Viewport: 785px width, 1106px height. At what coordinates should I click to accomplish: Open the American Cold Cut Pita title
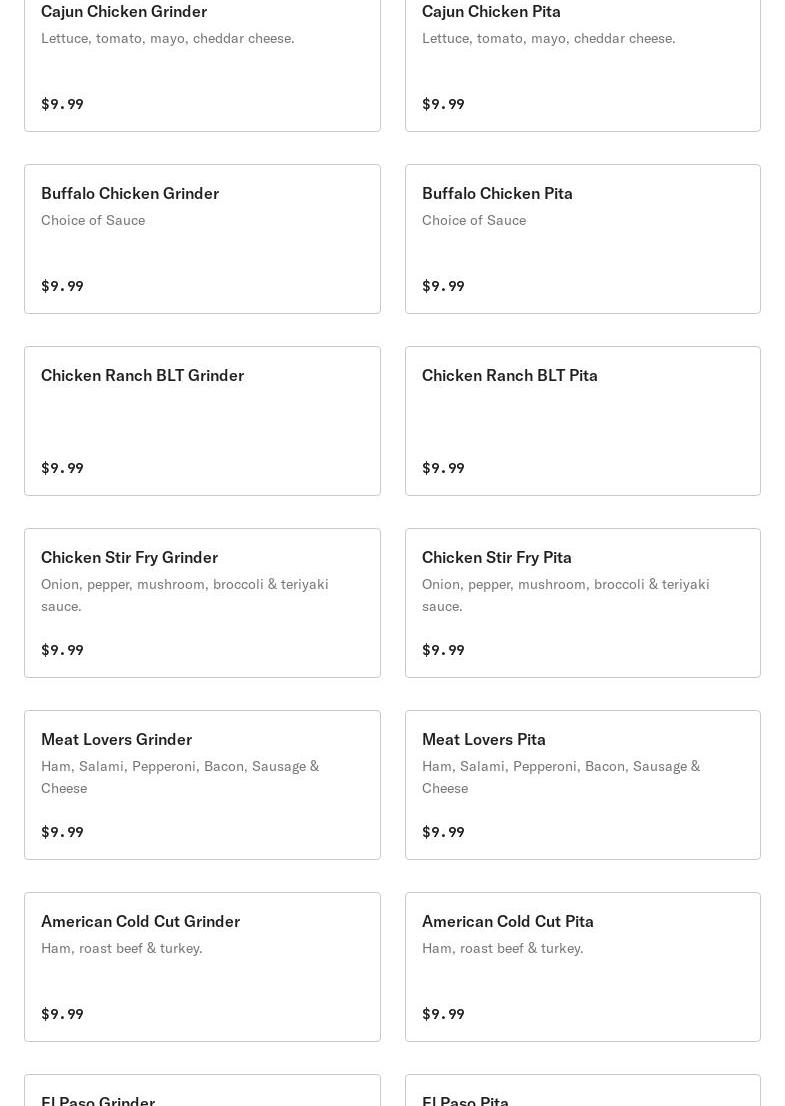[x=507, y=921]
